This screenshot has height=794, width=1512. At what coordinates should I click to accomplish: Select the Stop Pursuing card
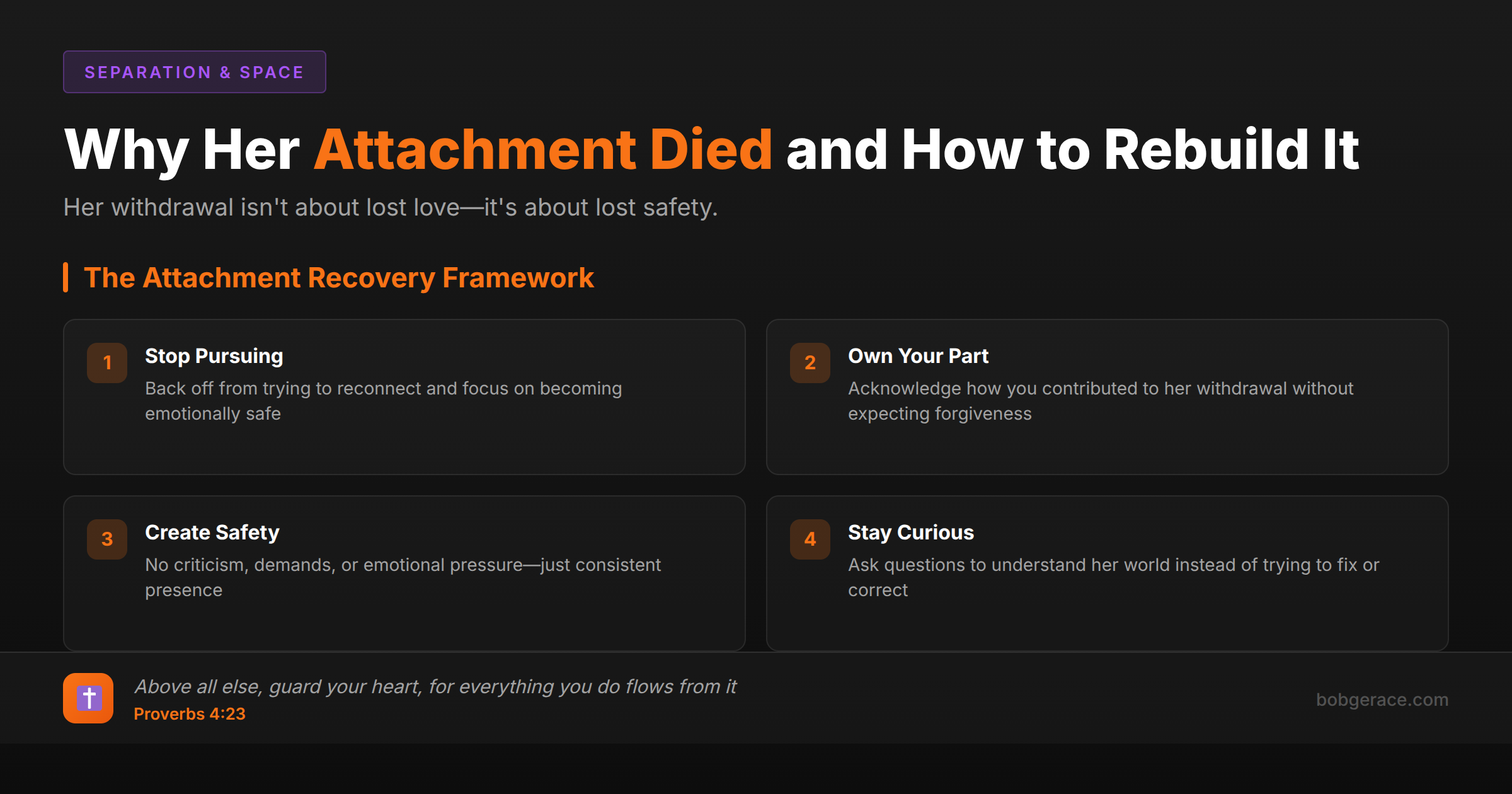tap(403, 397)
